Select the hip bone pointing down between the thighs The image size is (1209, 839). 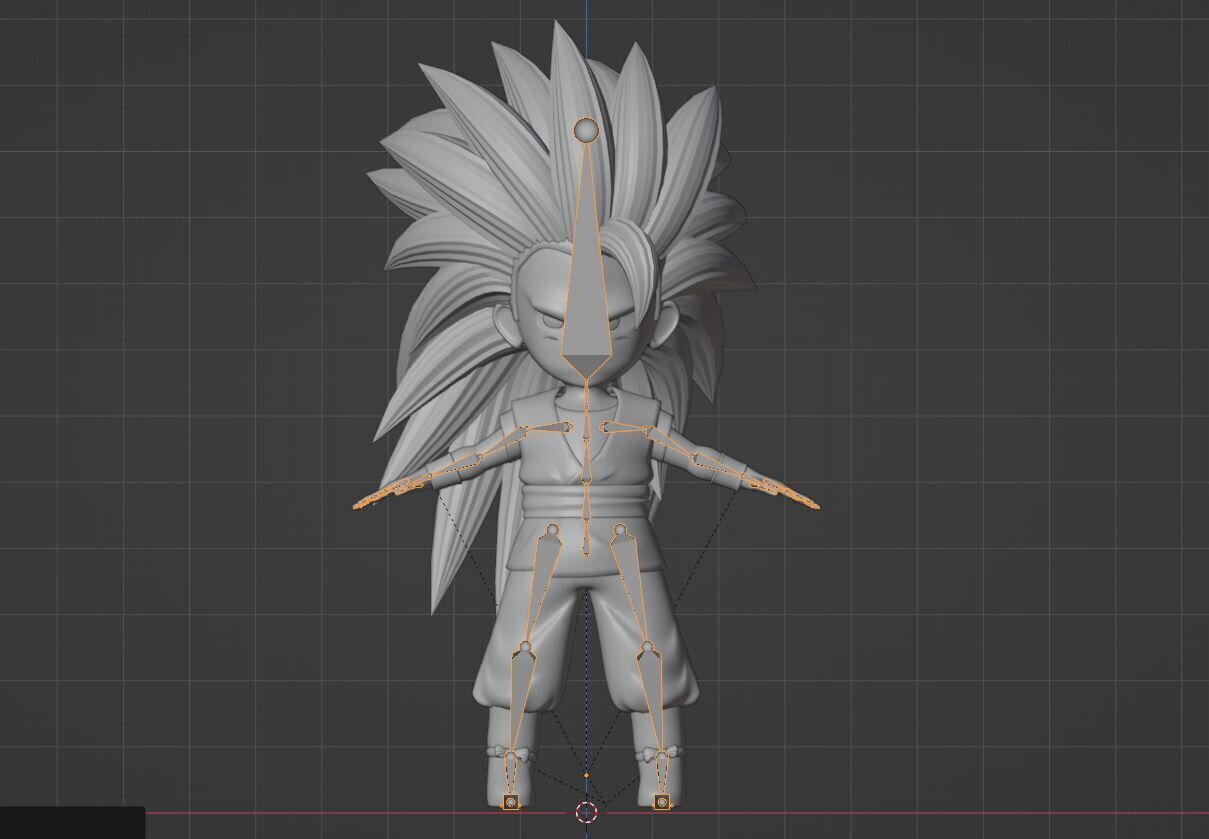586,540
